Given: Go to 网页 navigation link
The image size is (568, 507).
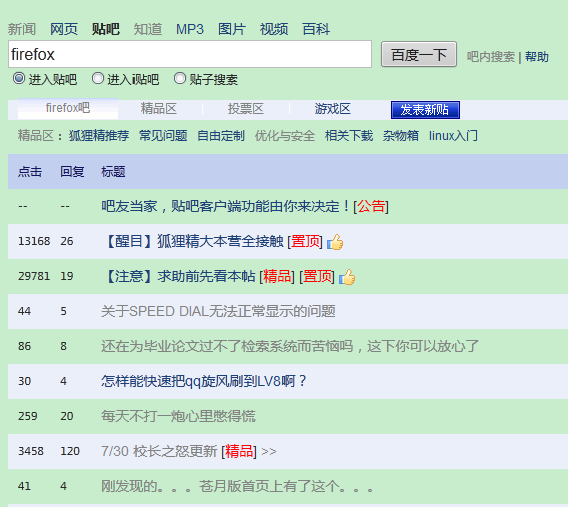Looking at the screenshot, I should [64, 29].
